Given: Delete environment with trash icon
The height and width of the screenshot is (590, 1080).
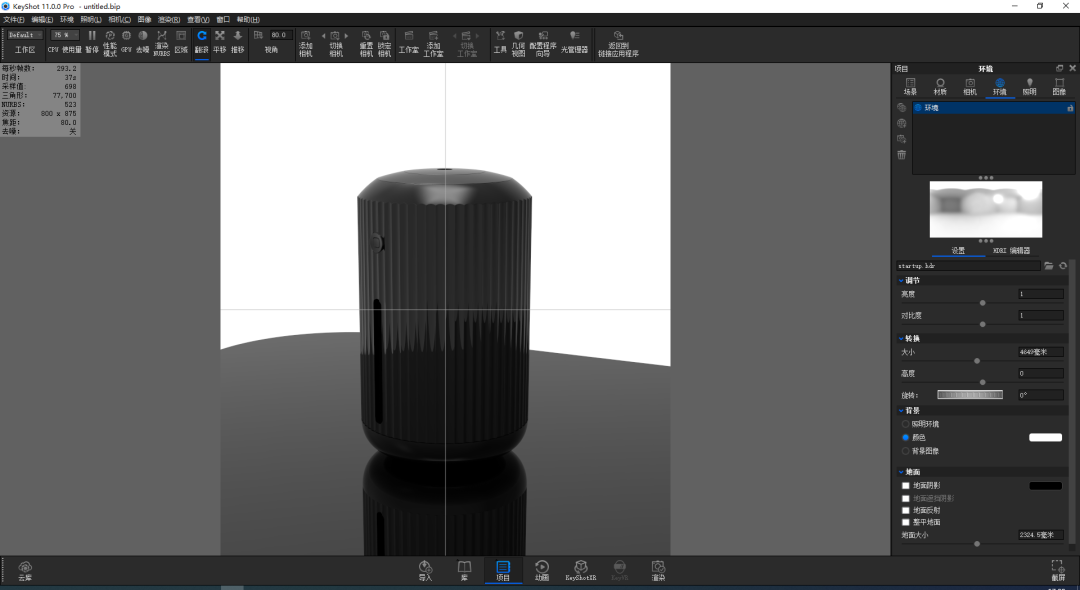Looking at the screenshot, I should pos(902,155).
